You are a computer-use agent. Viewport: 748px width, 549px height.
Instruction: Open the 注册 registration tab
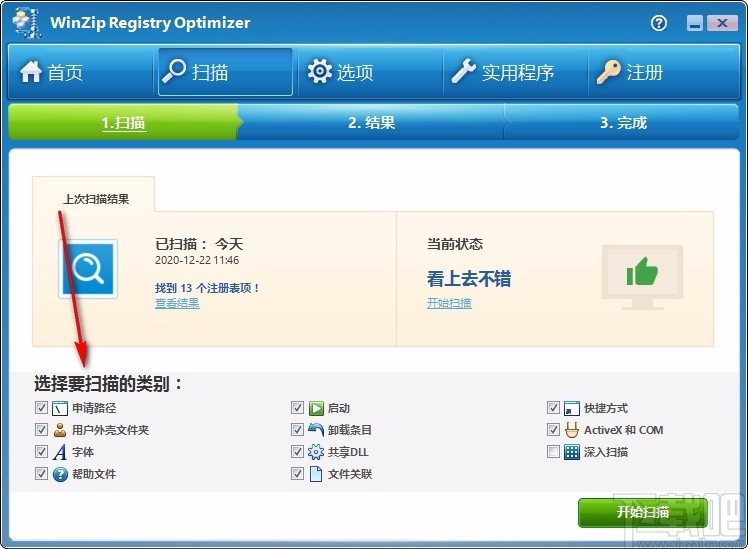coord(664,72)
